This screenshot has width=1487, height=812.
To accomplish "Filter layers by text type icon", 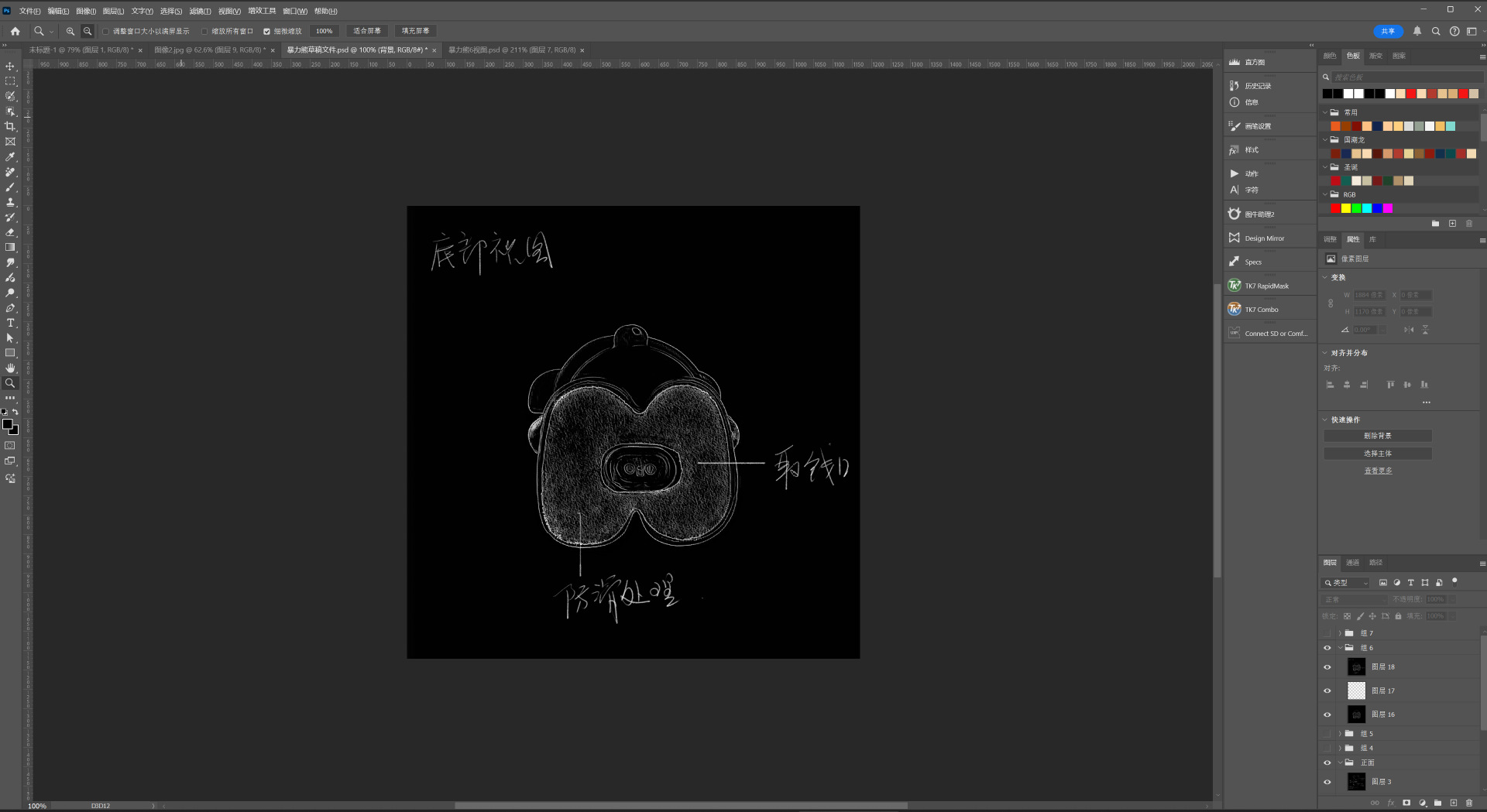I will (1410, 583).
